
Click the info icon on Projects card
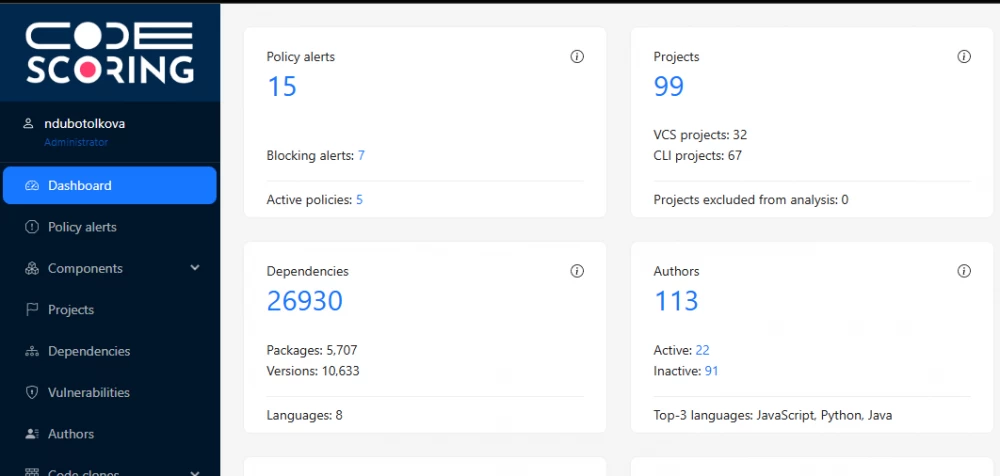click(964, 57)
